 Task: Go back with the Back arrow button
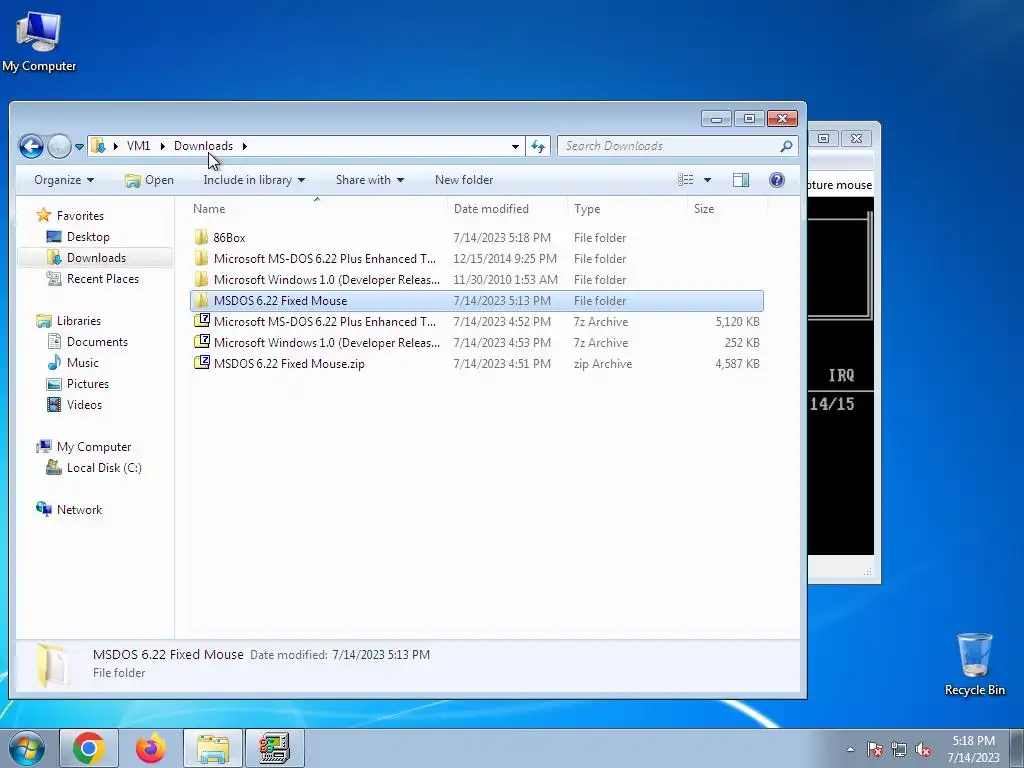[x=31, y=146]
